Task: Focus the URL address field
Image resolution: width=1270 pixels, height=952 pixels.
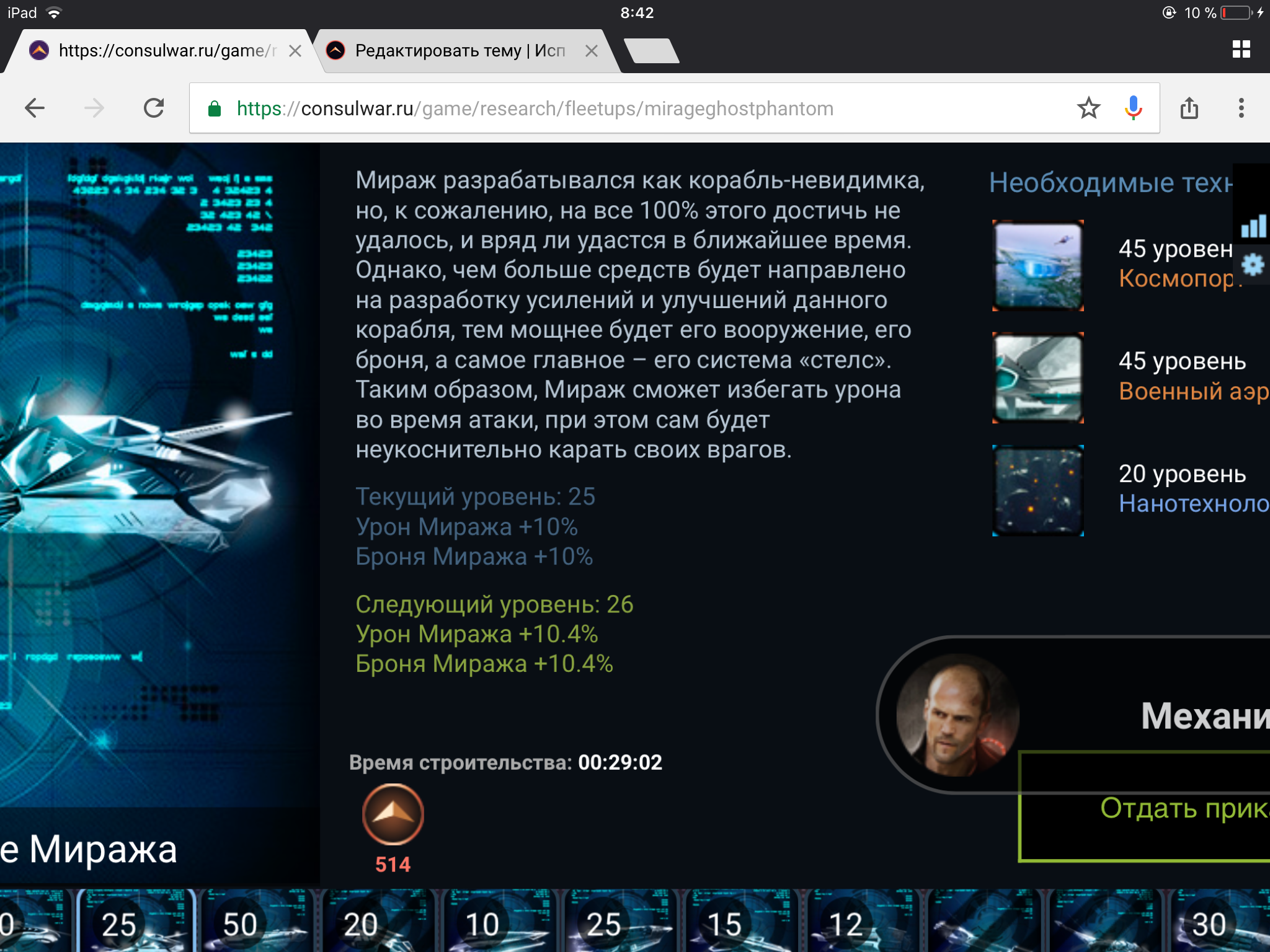Action: tap(620, 108)
